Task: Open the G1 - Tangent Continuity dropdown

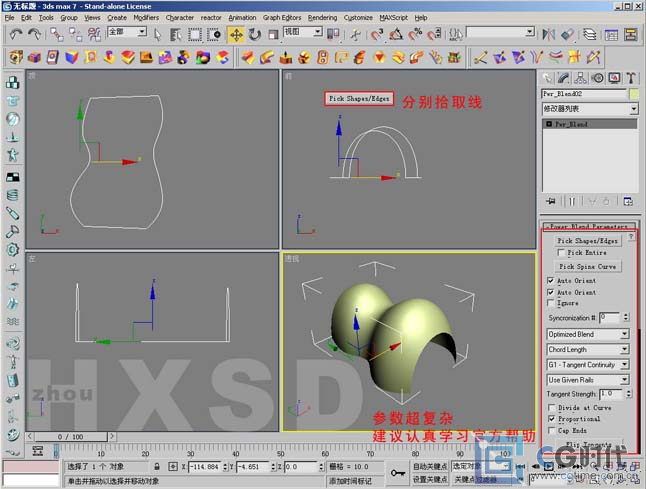Action: point(588,365)
